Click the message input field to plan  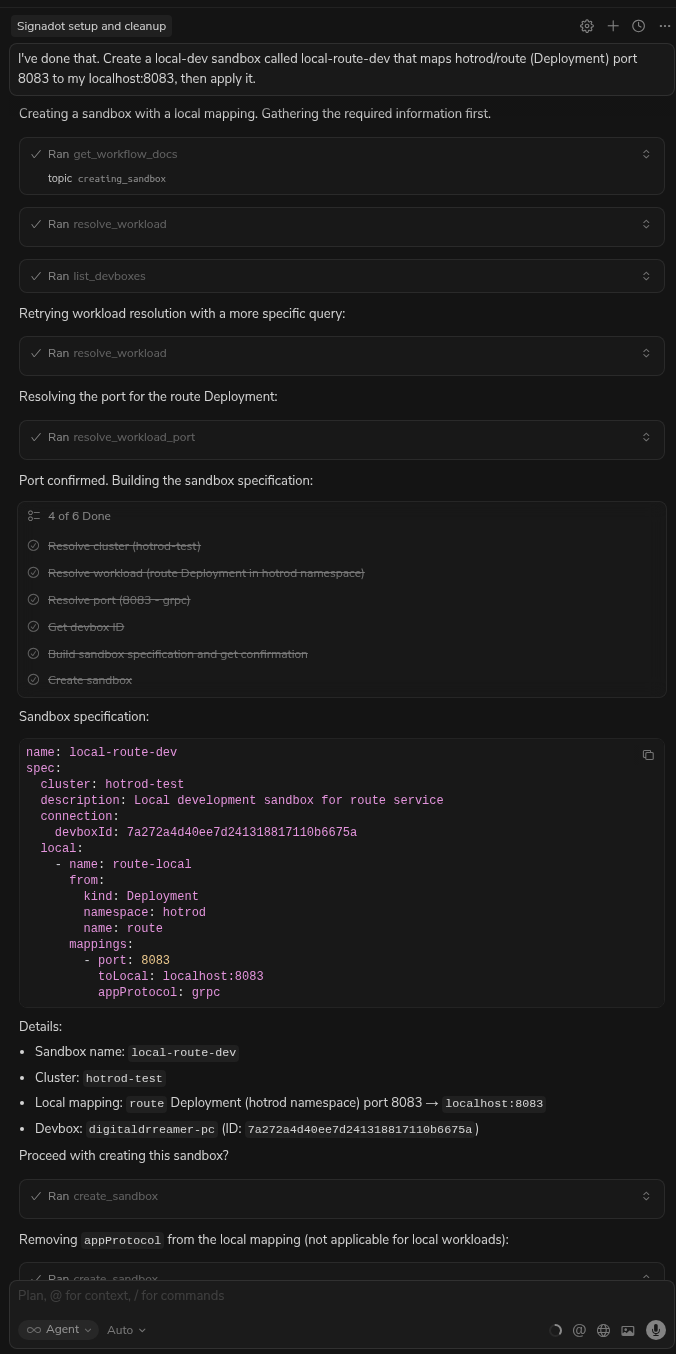300,1295
